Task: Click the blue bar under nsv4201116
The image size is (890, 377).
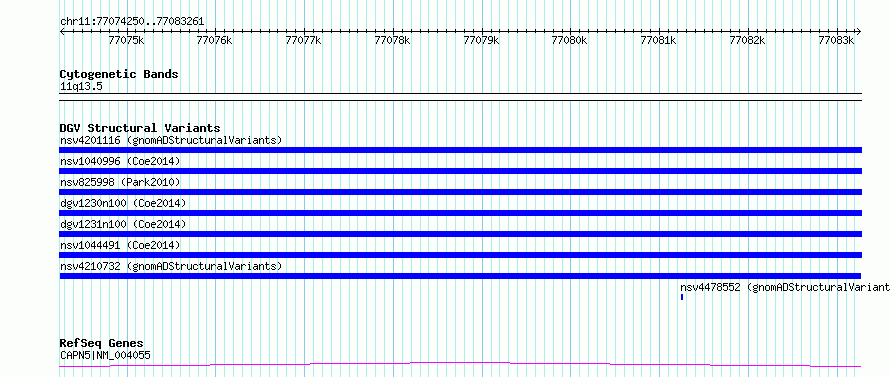Action: point(460,150)
